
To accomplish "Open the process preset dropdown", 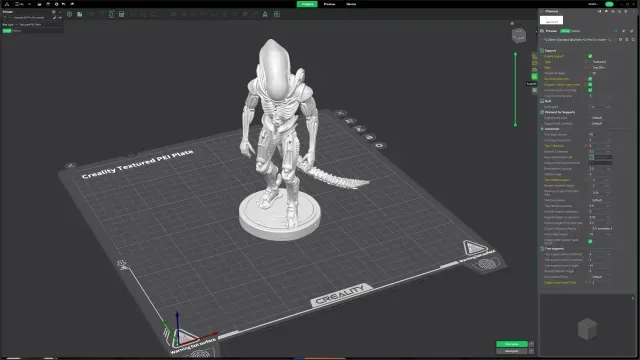I will [x=578, y=40].
